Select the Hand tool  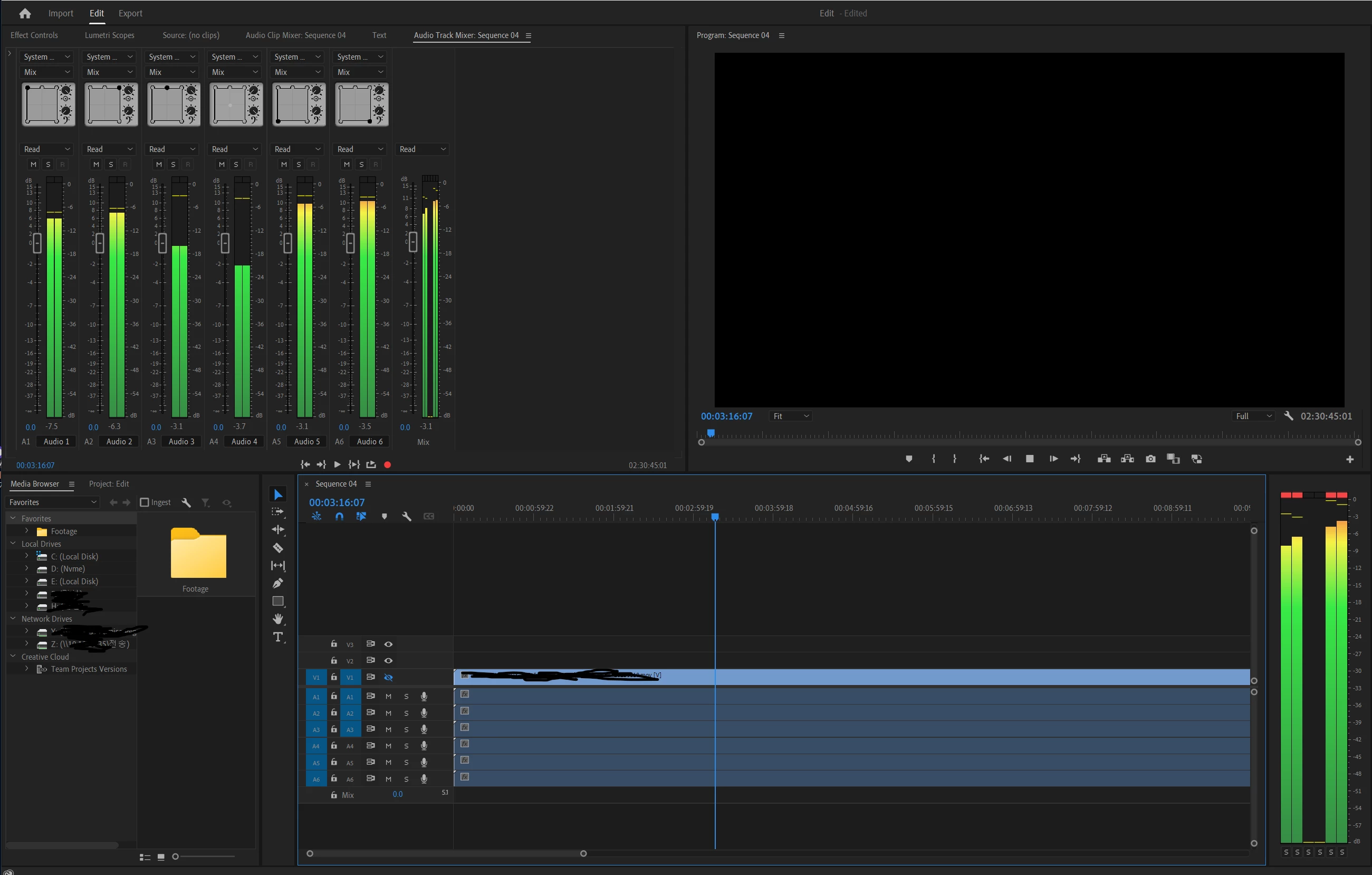278,619
